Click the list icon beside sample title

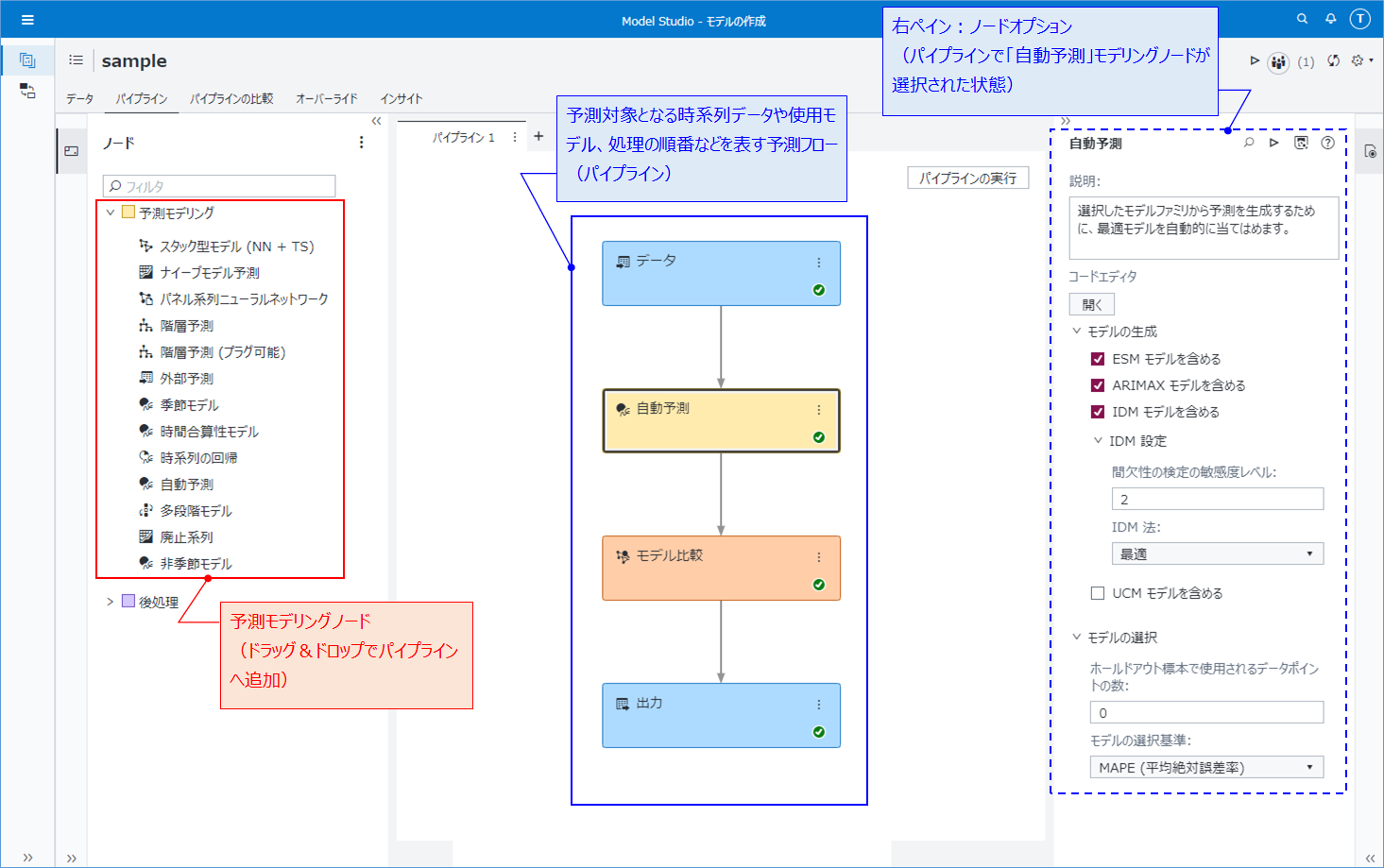(x=76, y=60)
